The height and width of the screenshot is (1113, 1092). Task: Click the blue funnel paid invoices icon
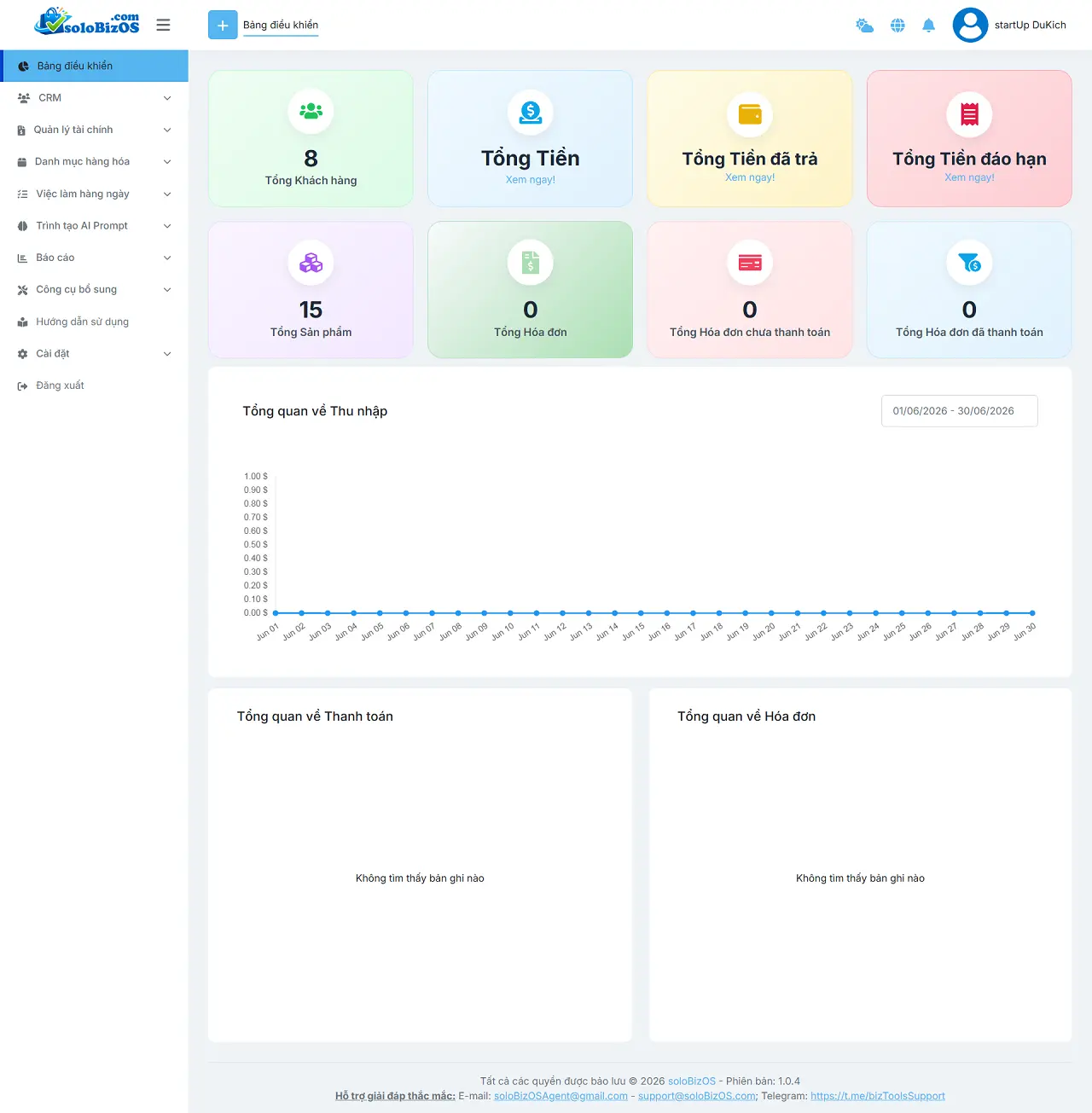click(969, 263)
